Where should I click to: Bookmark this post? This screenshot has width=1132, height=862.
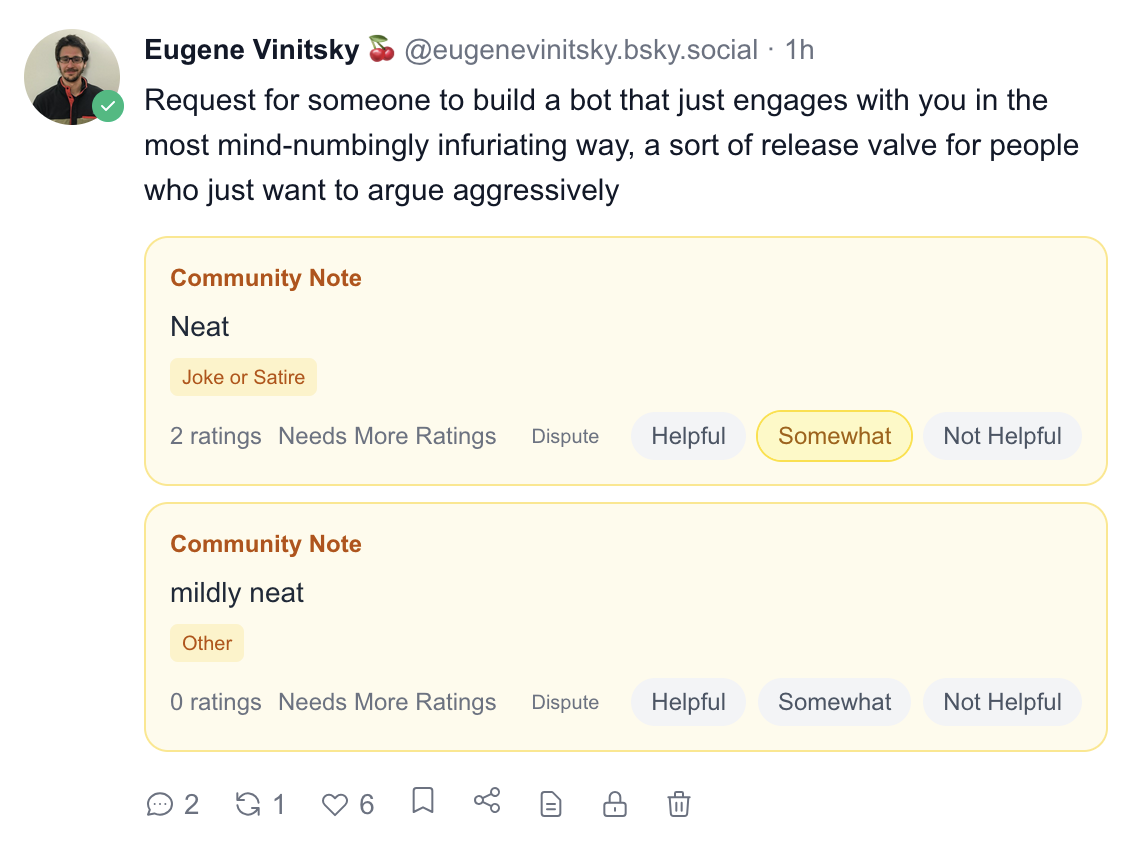[x=423, y=801]
